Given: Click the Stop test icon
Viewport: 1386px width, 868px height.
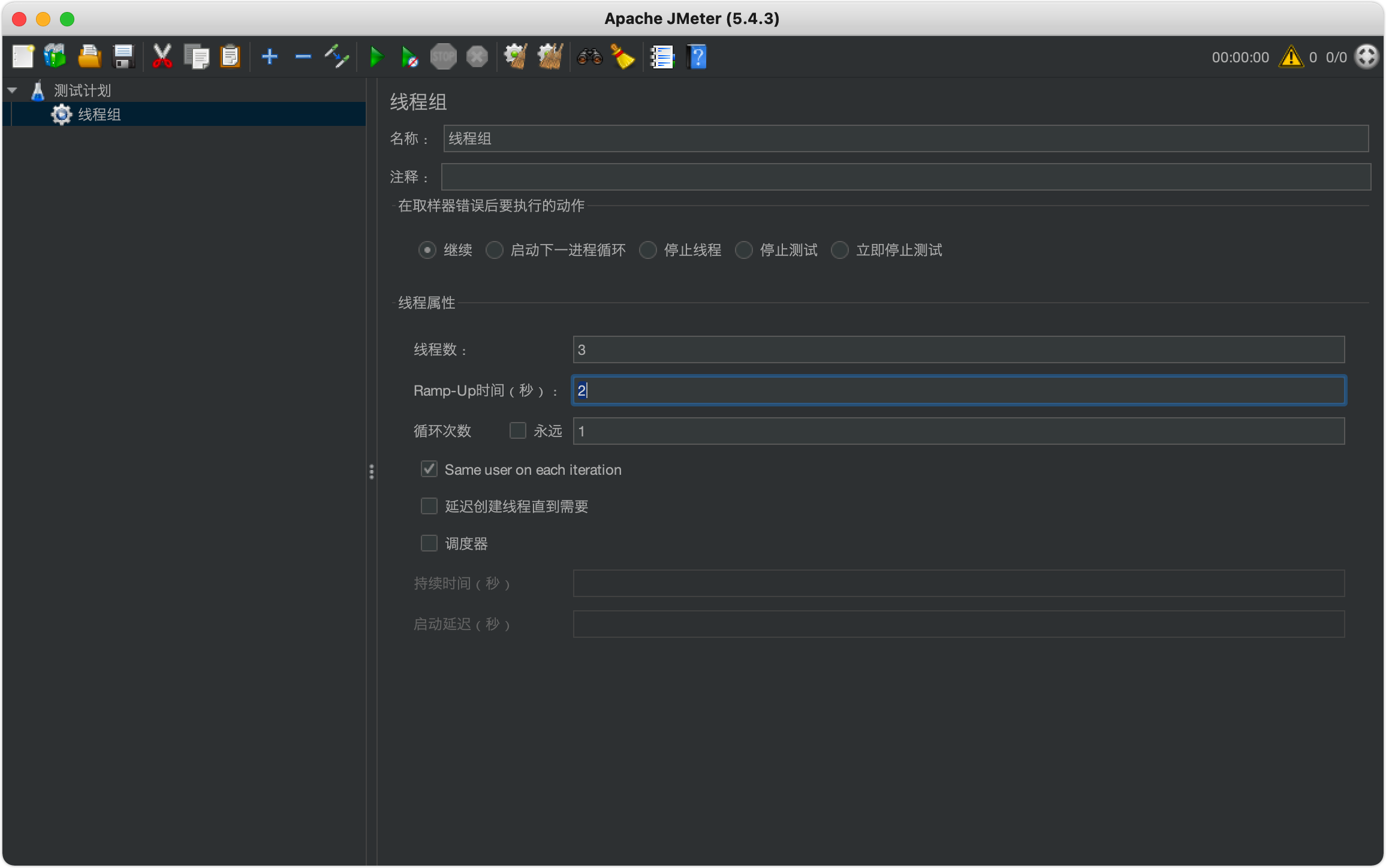Looking at the screenshot, I should (x=444, y=57).
